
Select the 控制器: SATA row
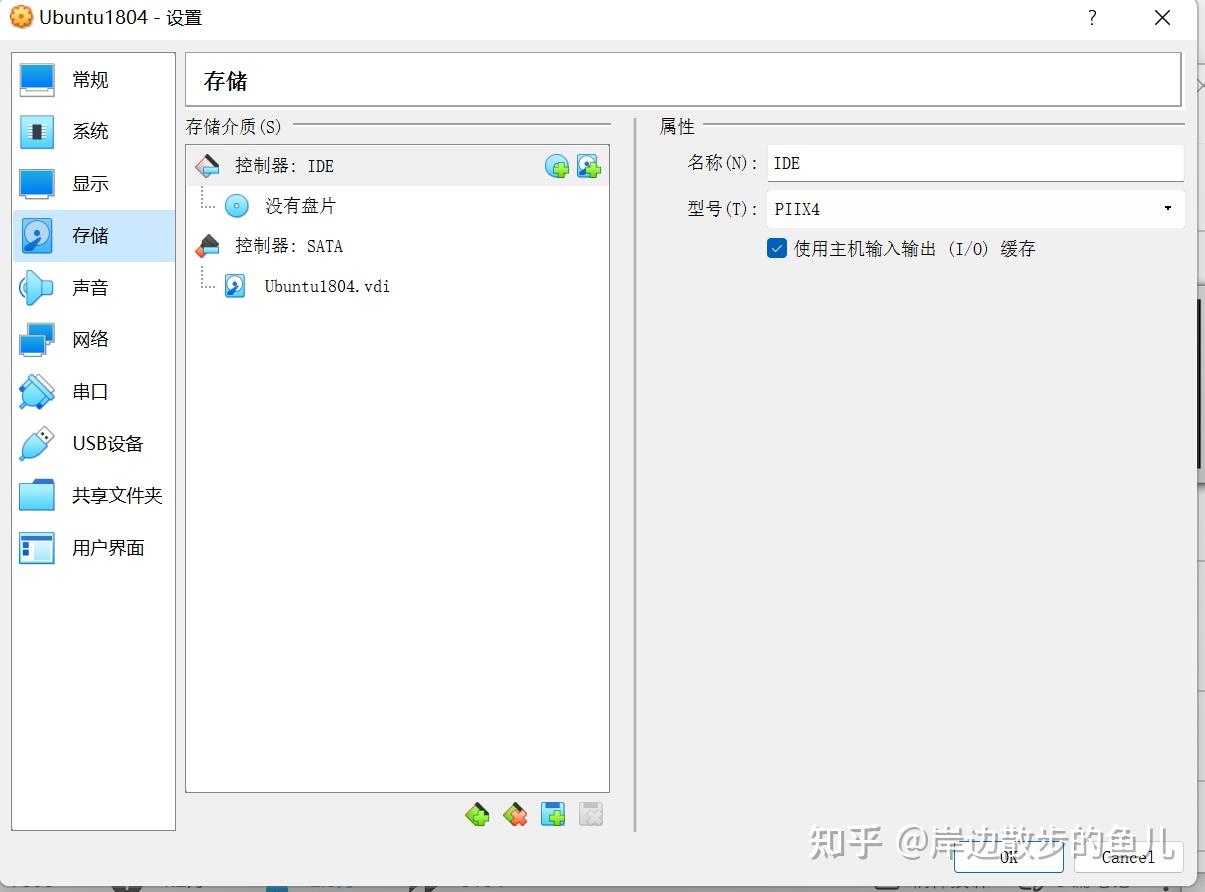click(x=397, y=246)
